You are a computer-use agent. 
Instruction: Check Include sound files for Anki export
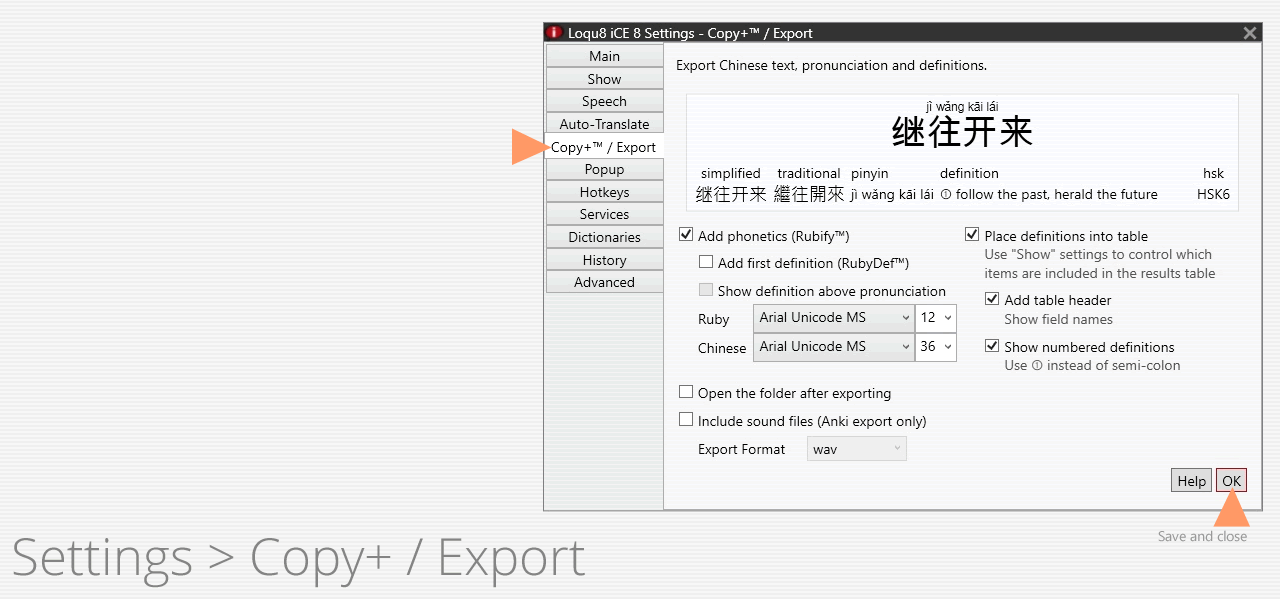click(686, 419)
